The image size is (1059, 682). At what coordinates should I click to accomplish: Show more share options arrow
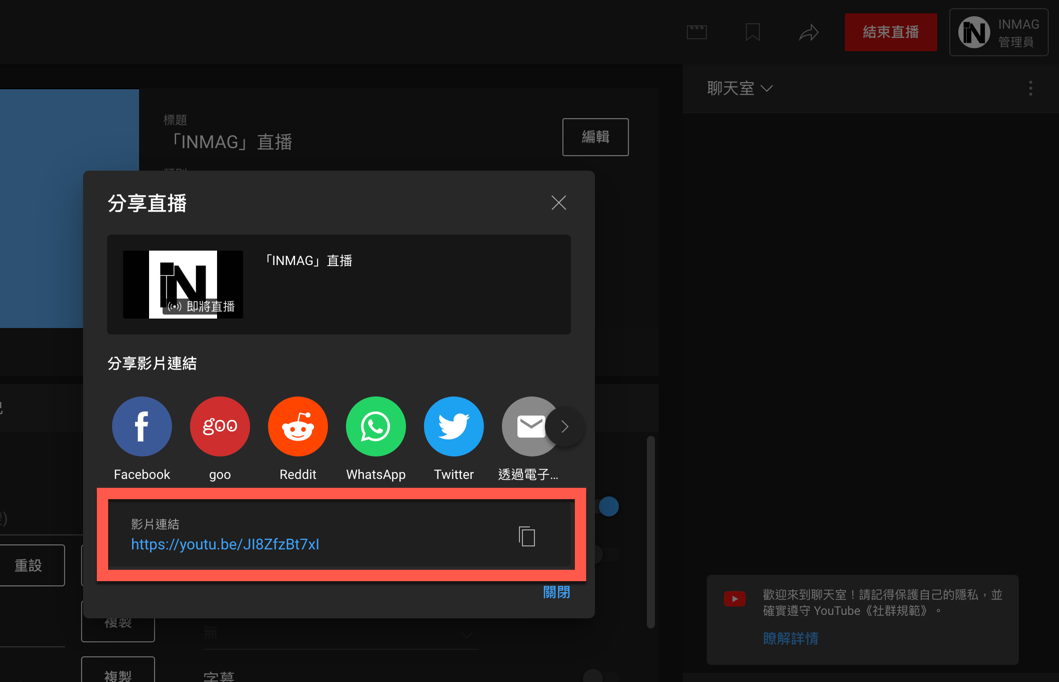[565, 427]
